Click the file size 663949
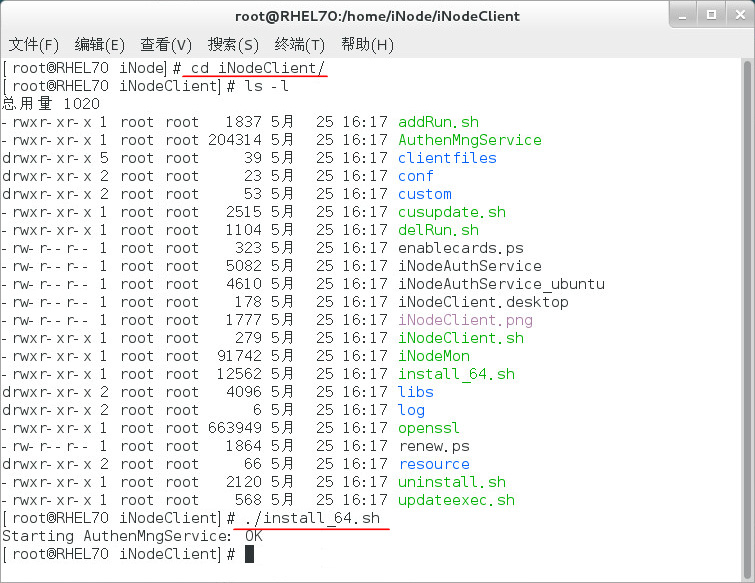 (x=234, y=428)
